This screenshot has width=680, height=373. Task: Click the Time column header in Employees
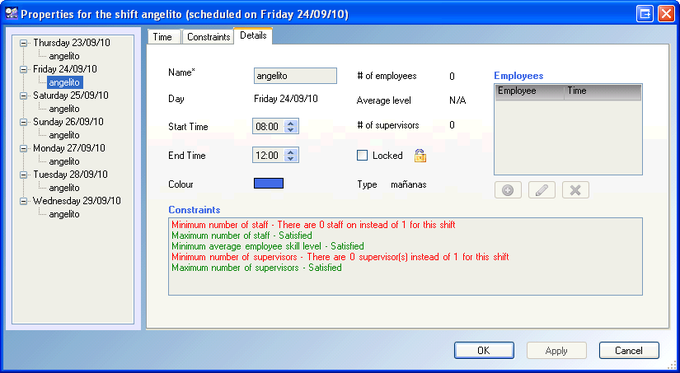[x=602, y=92]
